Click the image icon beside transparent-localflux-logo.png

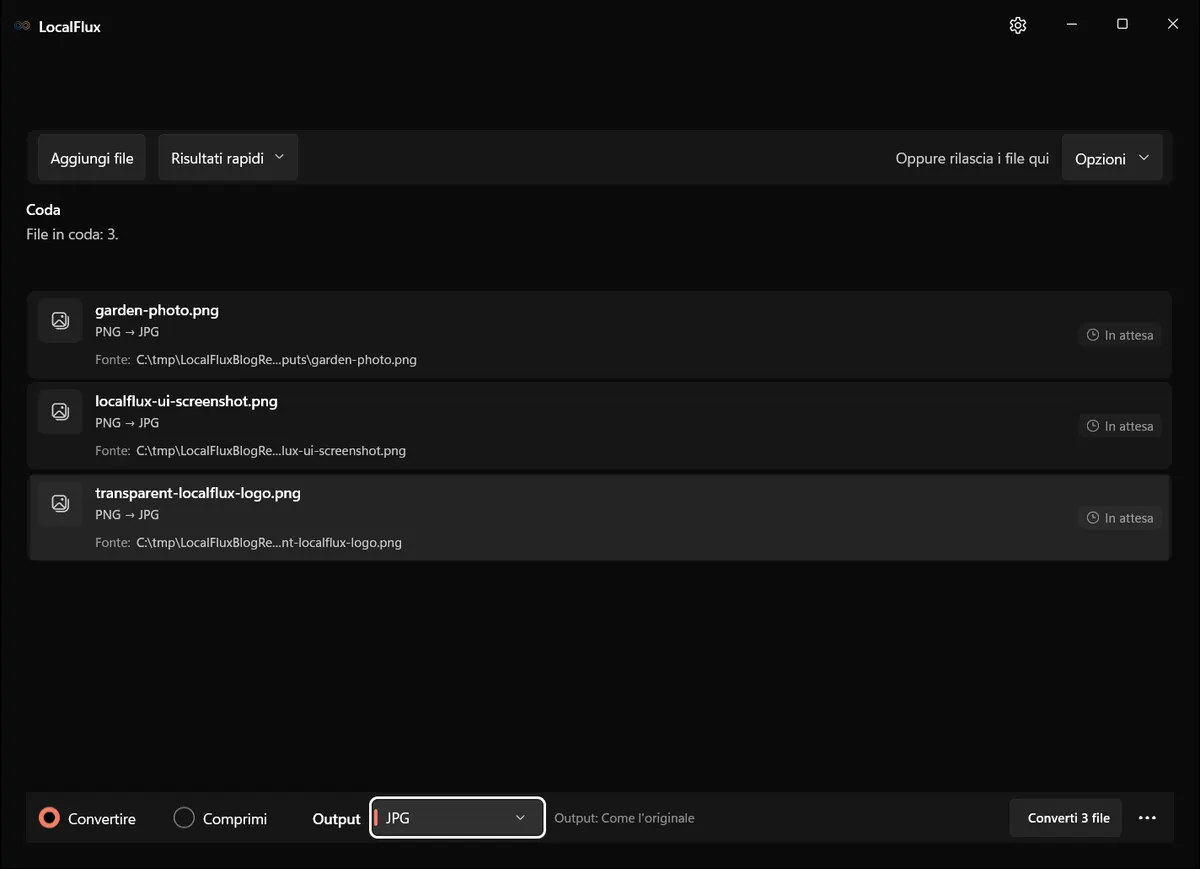(60, 503)
